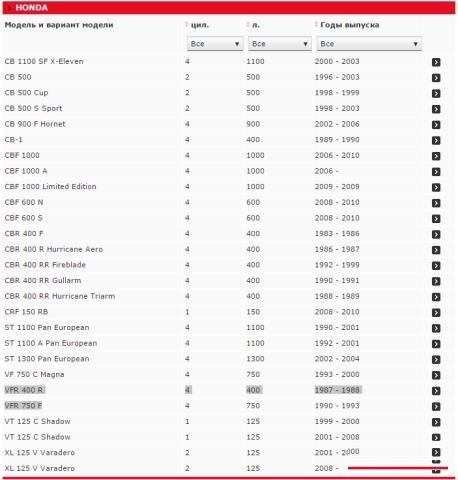Click the 900 displacement value
The height and width of the screenshot is (480, 458).
tap(253, 124)
